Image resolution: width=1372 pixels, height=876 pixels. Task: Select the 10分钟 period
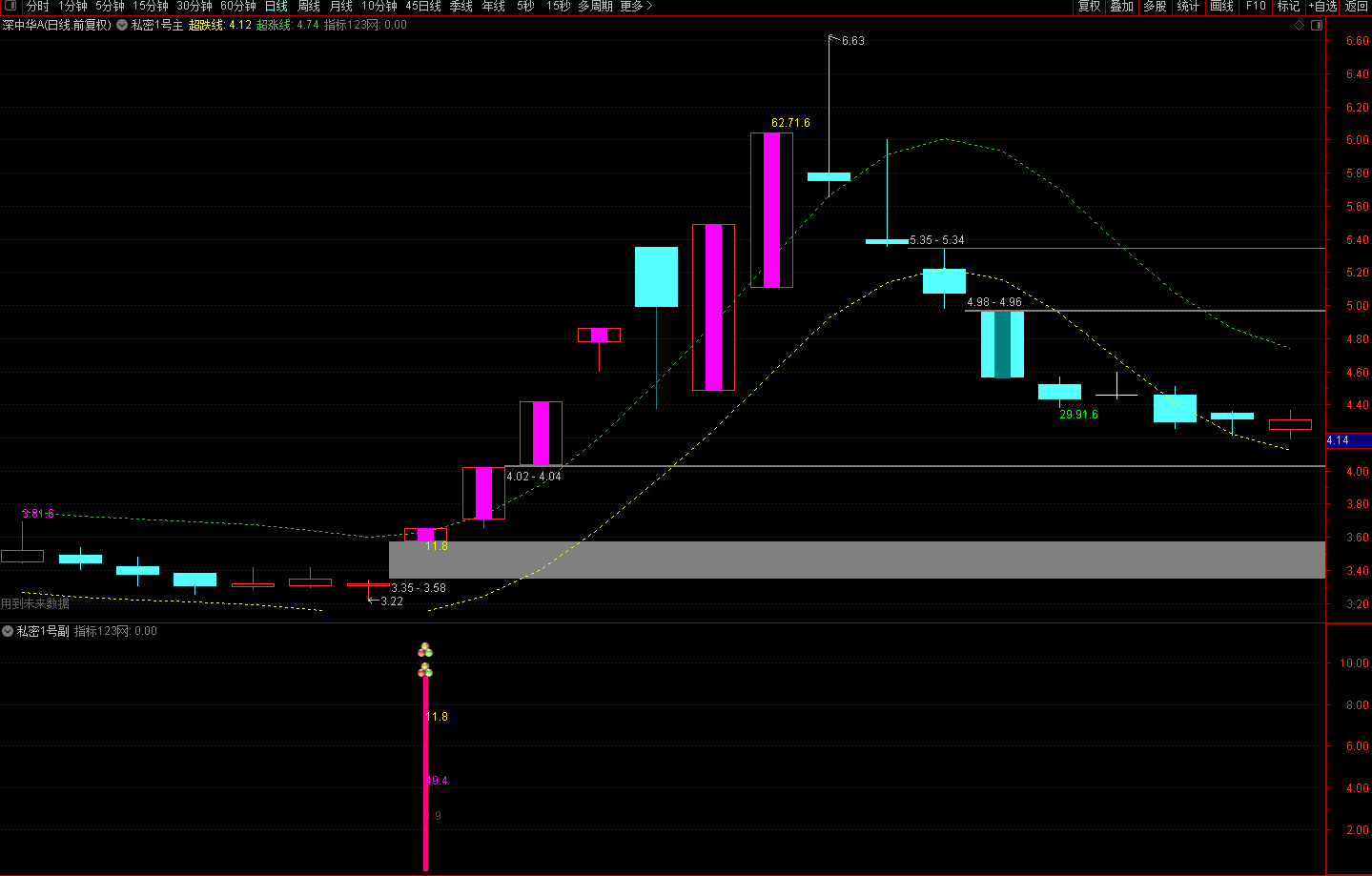point(379,6)
